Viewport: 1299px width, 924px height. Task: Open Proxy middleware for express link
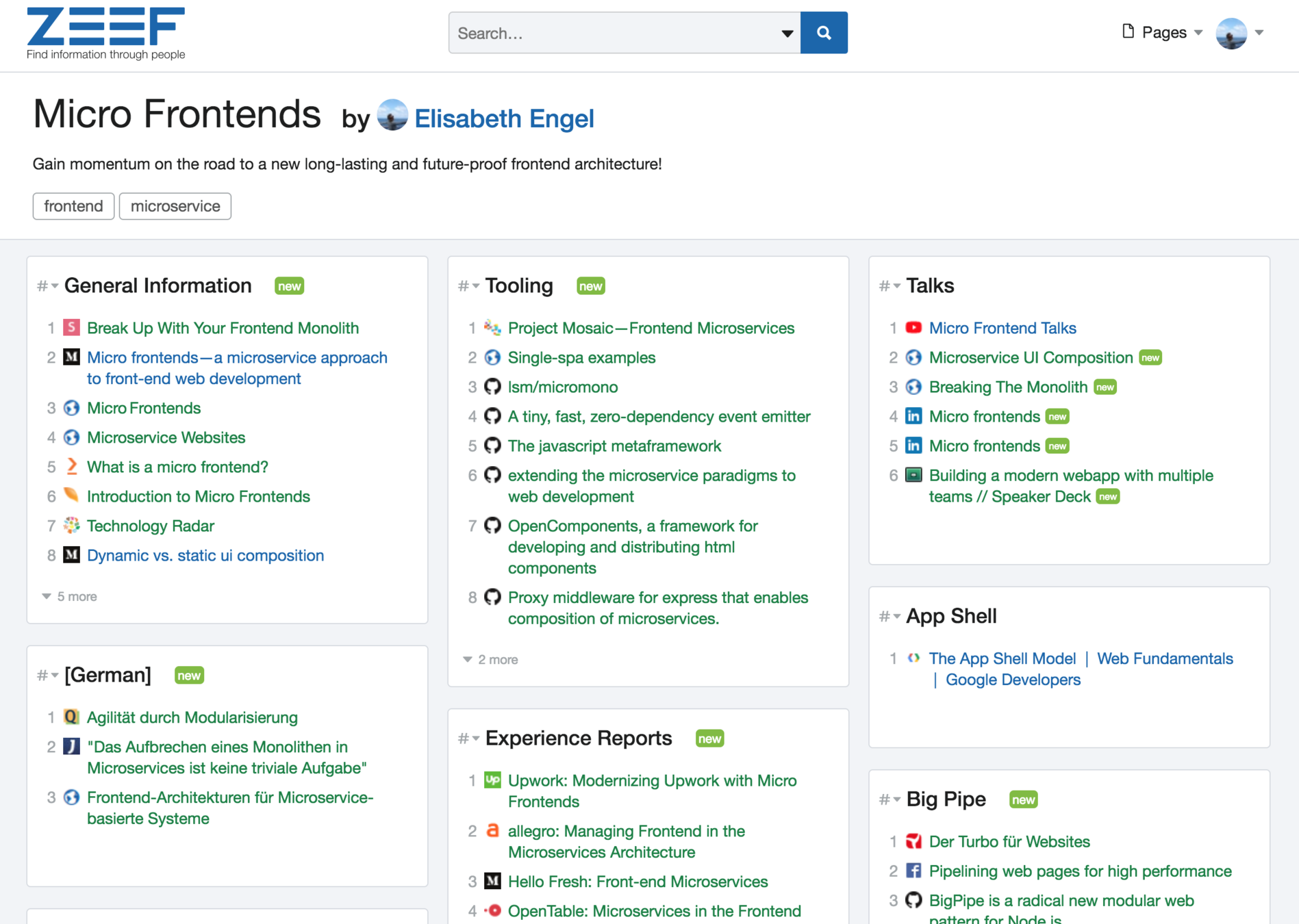(x=657, y=608)
